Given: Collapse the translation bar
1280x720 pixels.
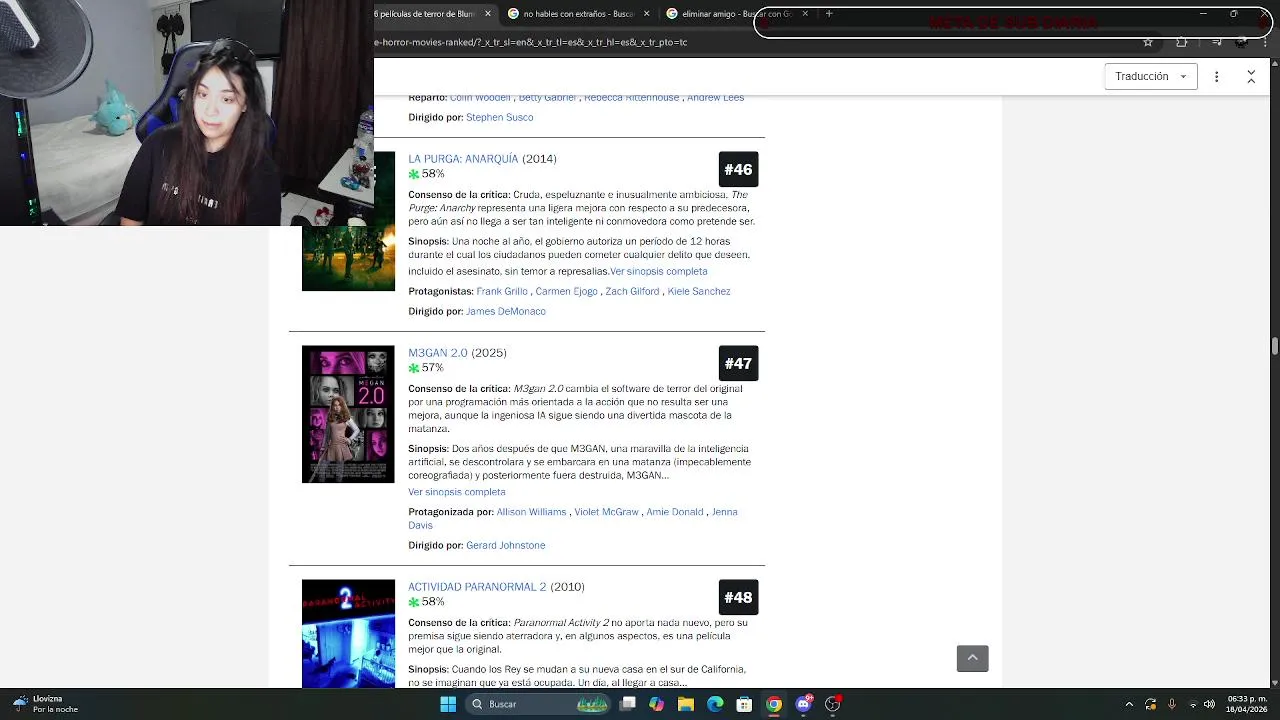Looking at the screenshot, I should click(x=1251, y=77).
